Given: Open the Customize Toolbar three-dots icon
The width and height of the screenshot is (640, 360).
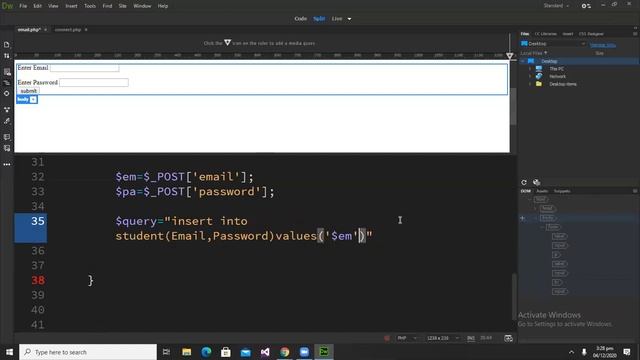Looking at the screenshot, I should click(7, 164).
